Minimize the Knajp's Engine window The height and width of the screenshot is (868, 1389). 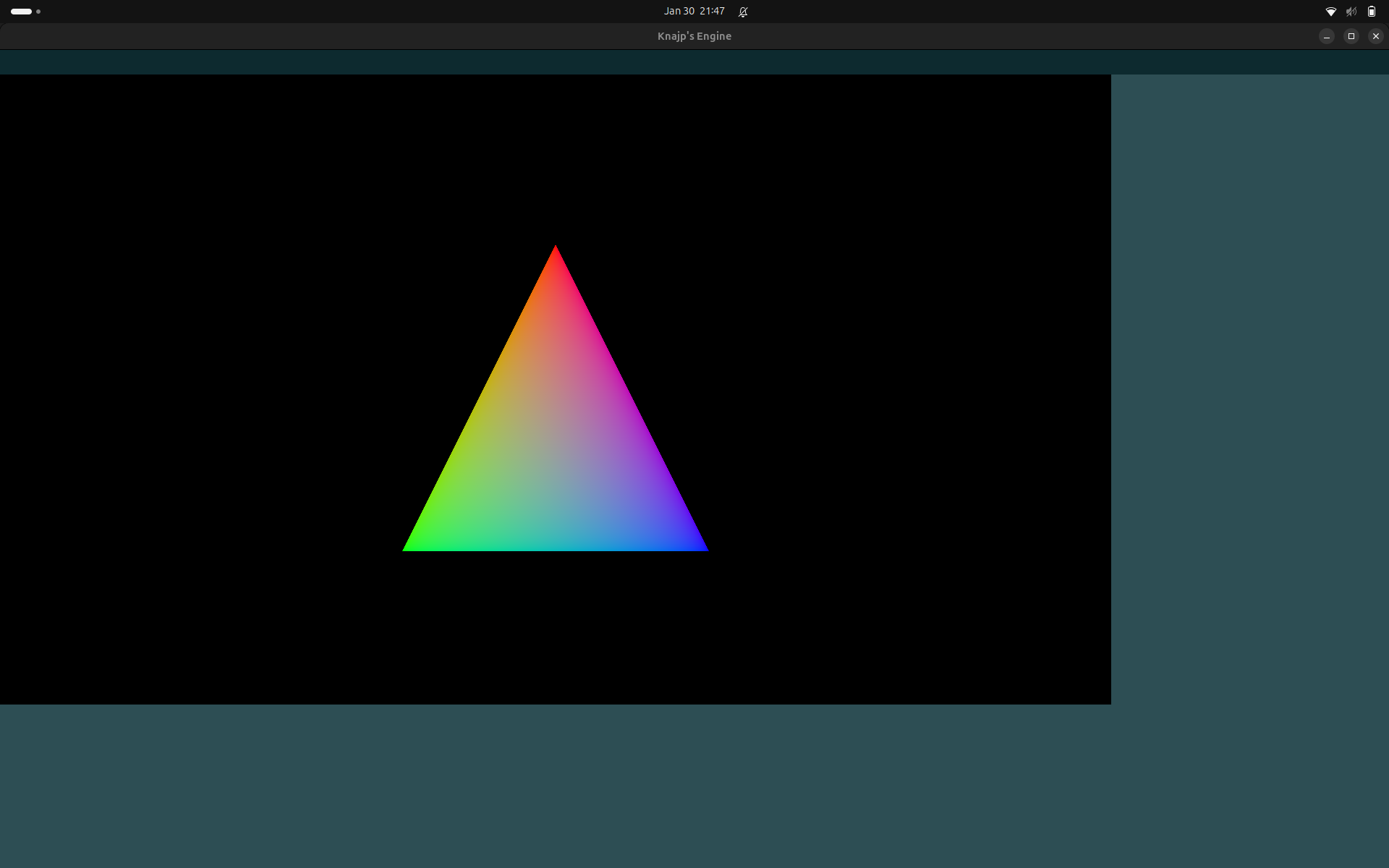click(1326, 36)
